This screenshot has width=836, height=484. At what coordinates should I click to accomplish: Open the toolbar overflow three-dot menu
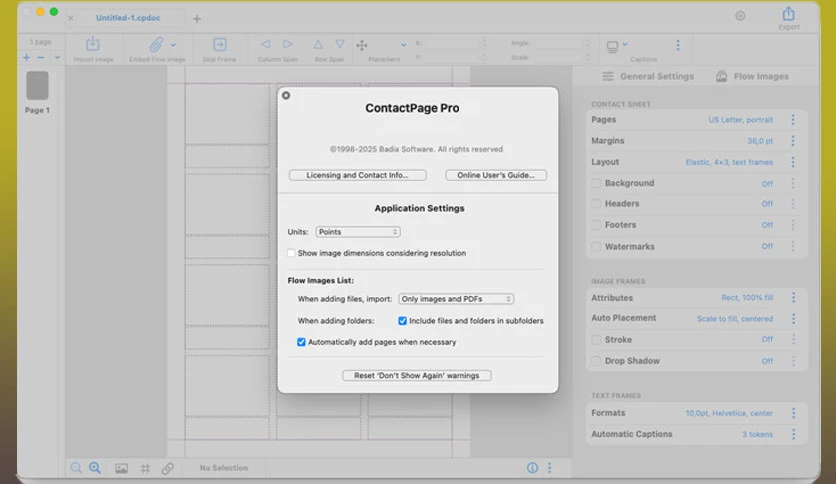click(x=678, y=45)
